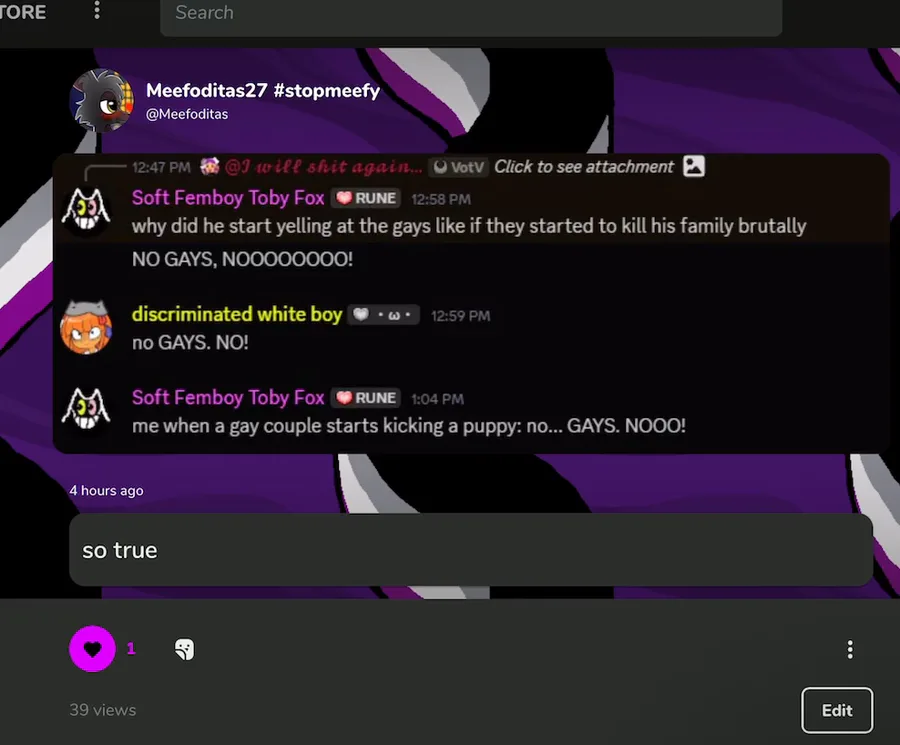The image size is (900, 745).
Task: Click the Soft Femboy Toby Fox avatar at 1:04
Action: pyautogui.click(x=86, y=409)
